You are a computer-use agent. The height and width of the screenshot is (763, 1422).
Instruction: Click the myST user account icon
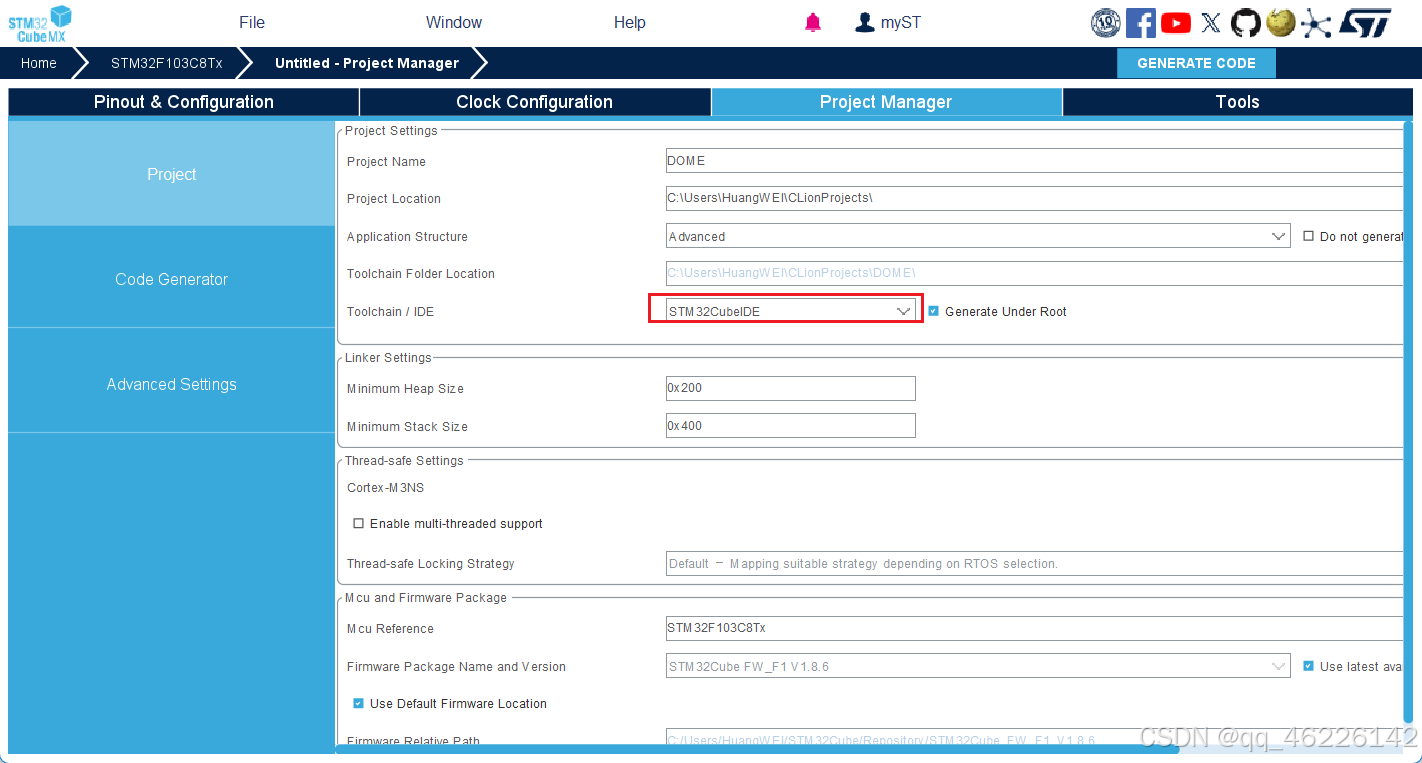(865, 22)
